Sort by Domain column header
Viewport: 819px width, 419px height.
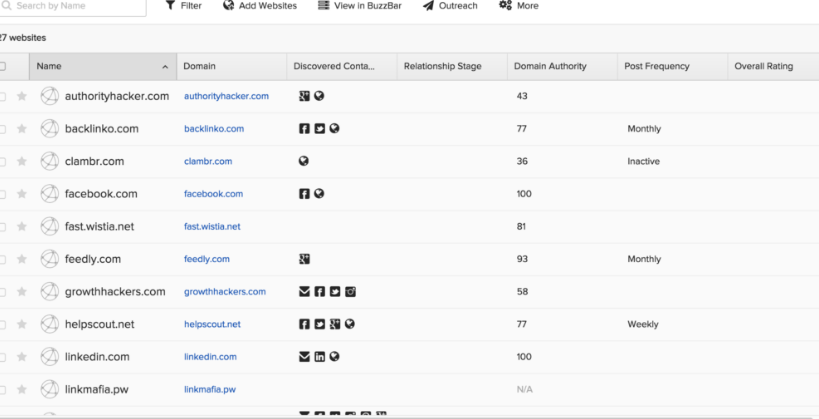pyautogui.click(x=231, y=66)
